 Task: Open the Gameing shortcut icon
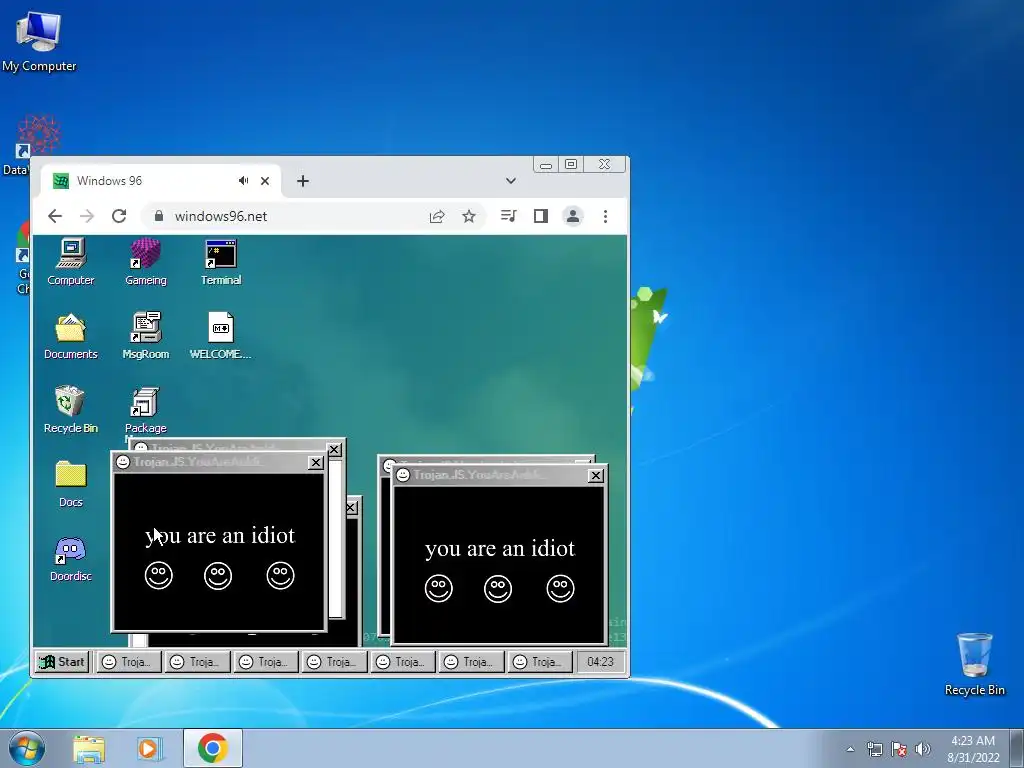tap(146, 262)
